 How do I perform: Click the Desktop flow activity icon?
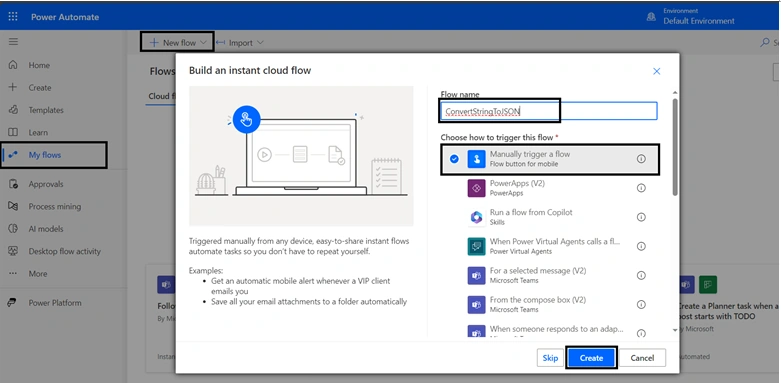[13, 251]
